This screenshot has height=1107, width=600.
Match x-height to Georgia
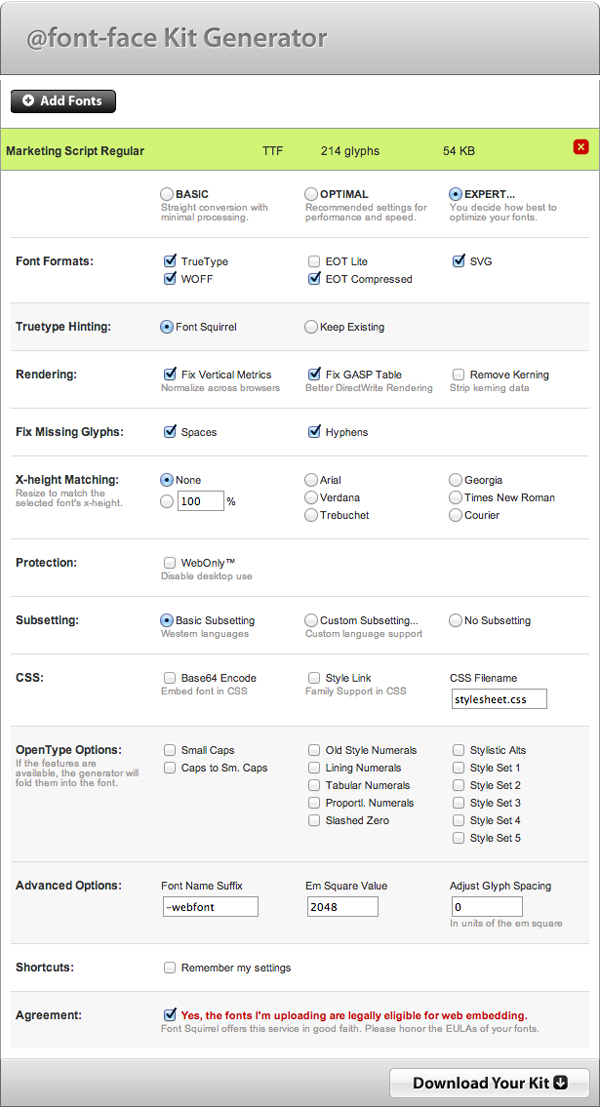point(456,480)
